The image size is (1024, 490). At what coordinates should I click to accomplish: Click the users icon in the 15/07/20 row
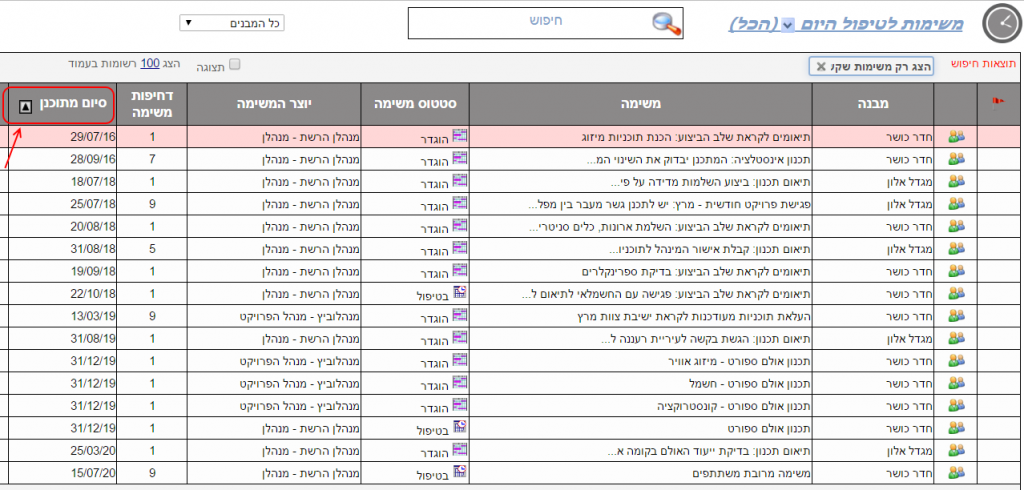click(956, 472)
